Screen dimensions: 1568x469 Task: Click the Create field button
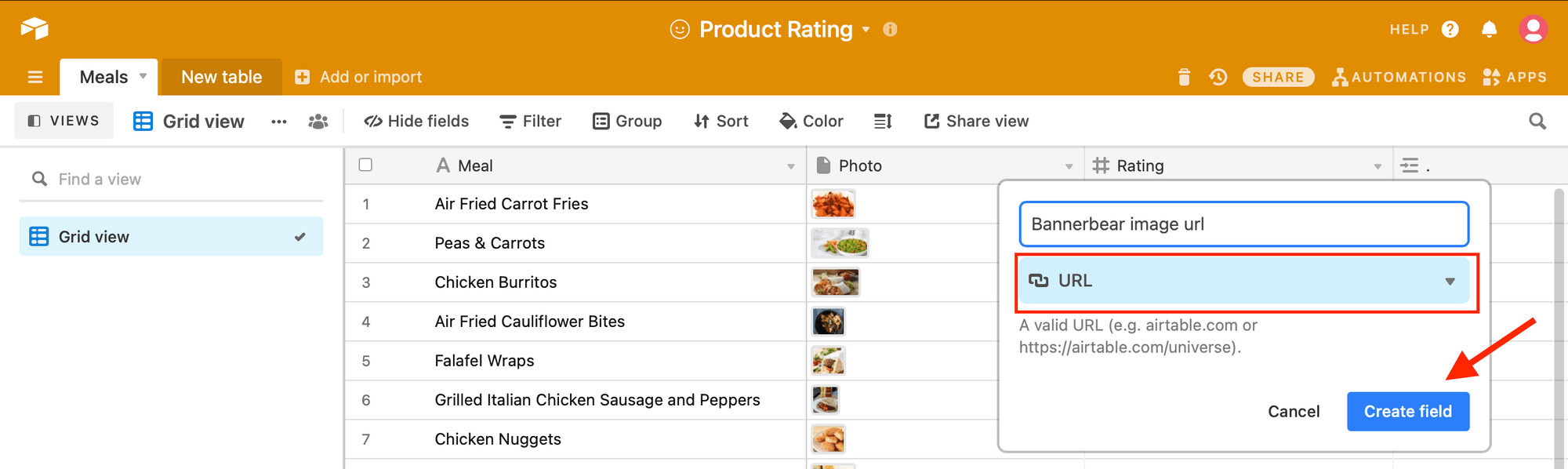[1407, 411]
